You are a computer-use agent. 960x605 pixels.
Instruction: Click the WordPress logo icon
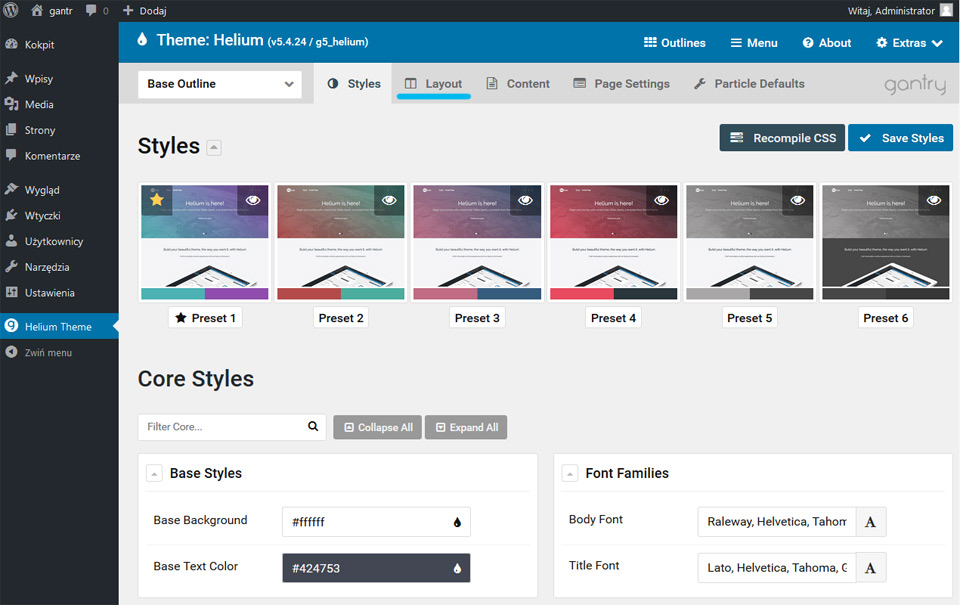[x=11, y=10]
